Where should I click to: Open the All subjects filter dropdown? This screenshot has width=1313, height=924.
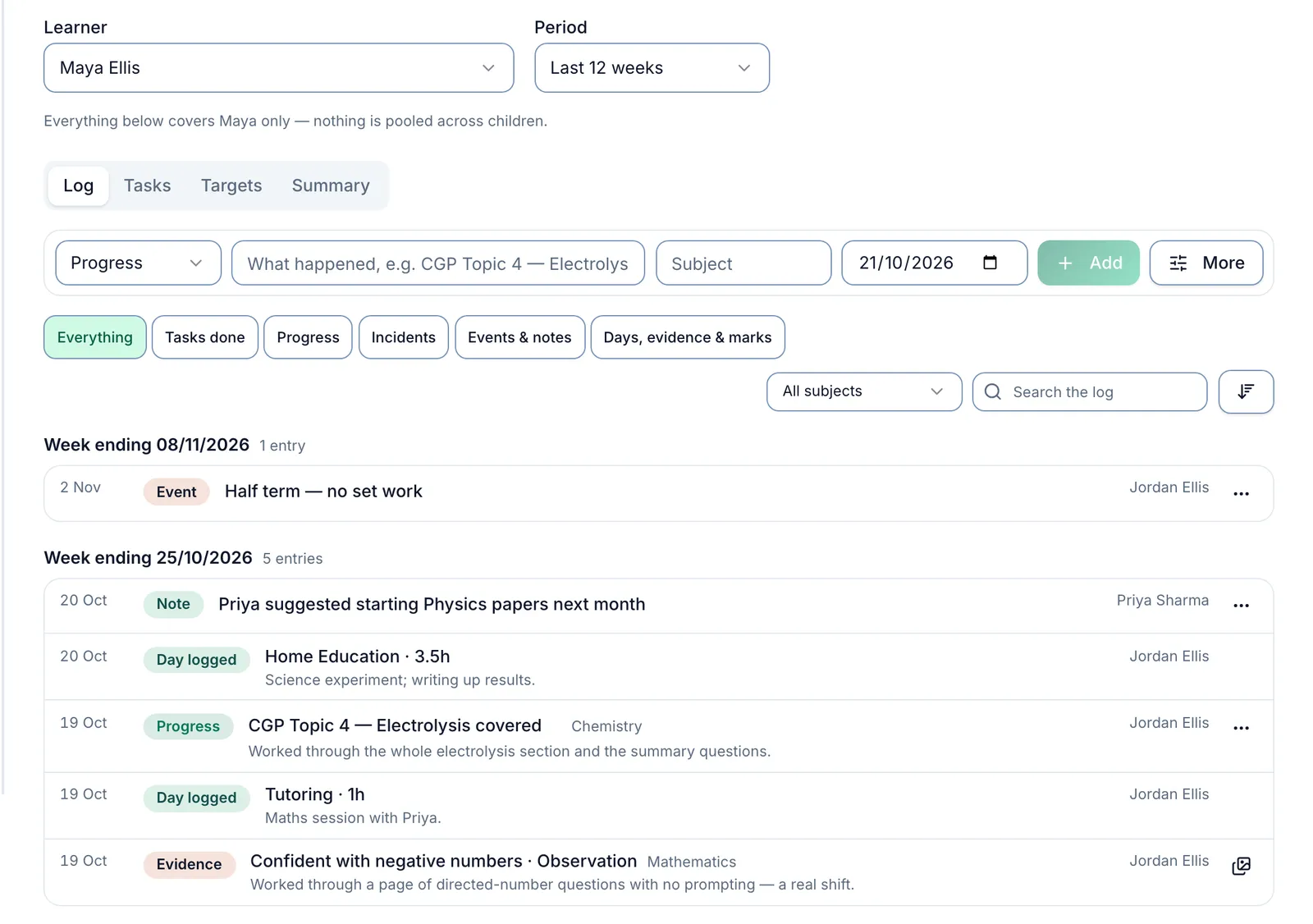[864, 391]
